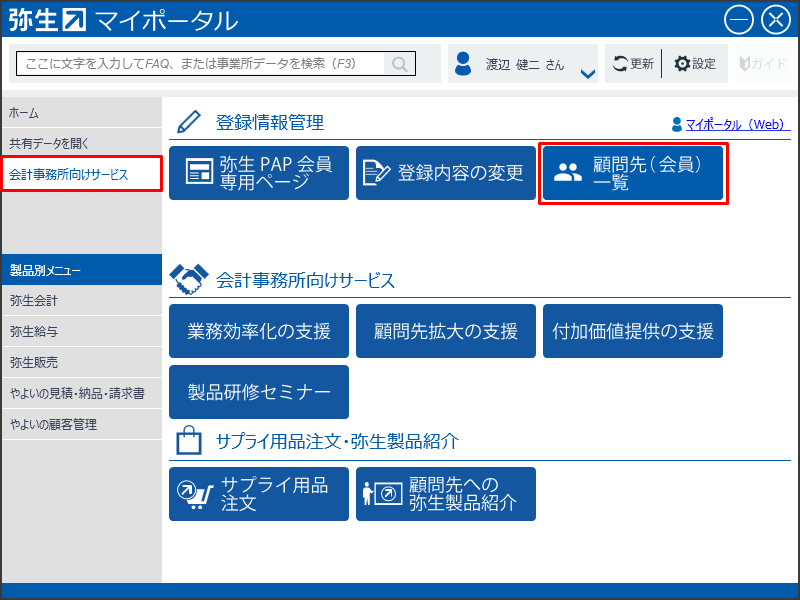Click the search magnifier icon
800x600 pixels.
pyautogui.click(x=400, y=64)
